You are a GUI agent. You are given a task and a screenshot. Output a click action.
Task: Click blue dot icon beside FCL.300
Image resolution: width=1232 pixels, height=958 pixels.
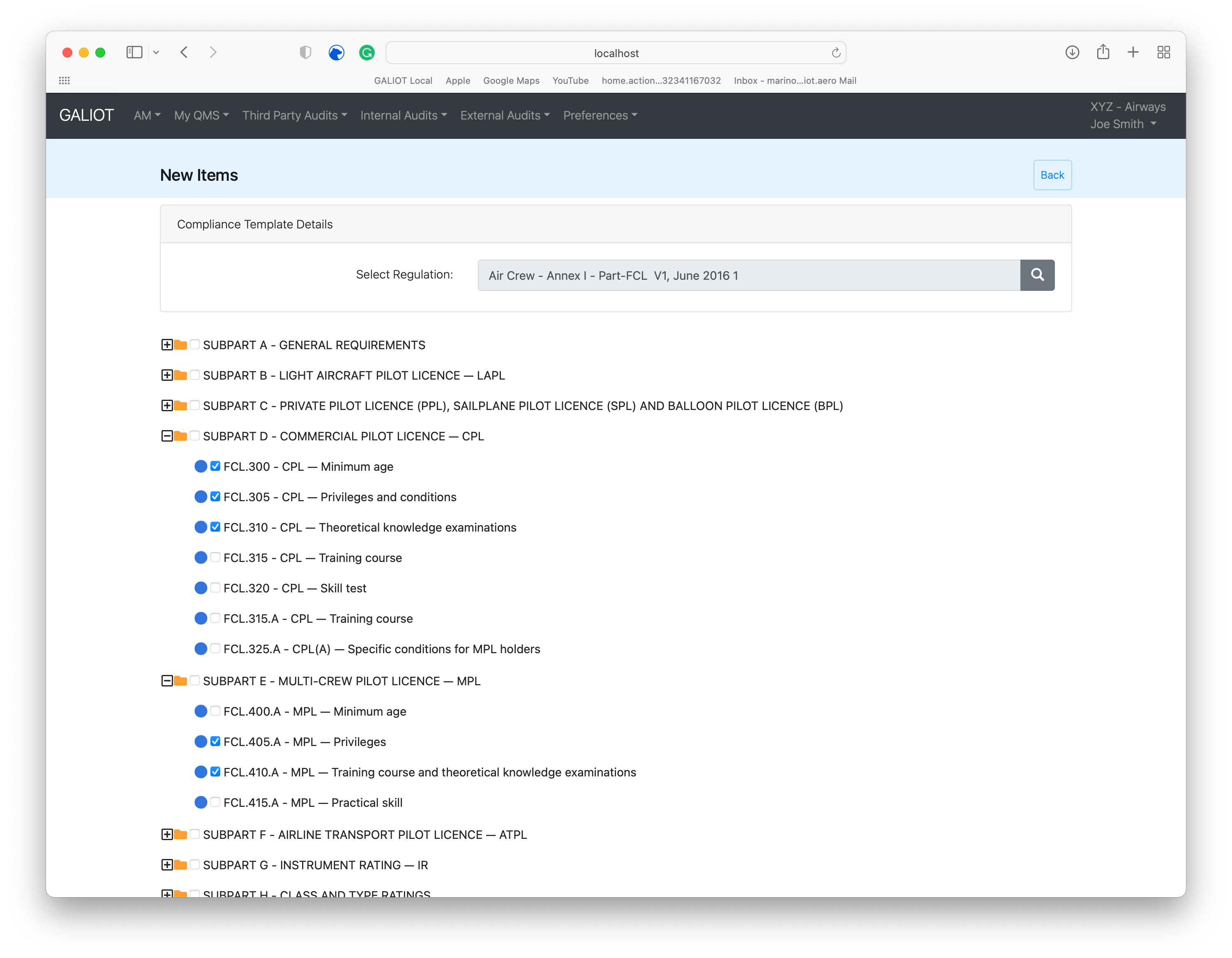pyautogui.click(x=201, y=466)
